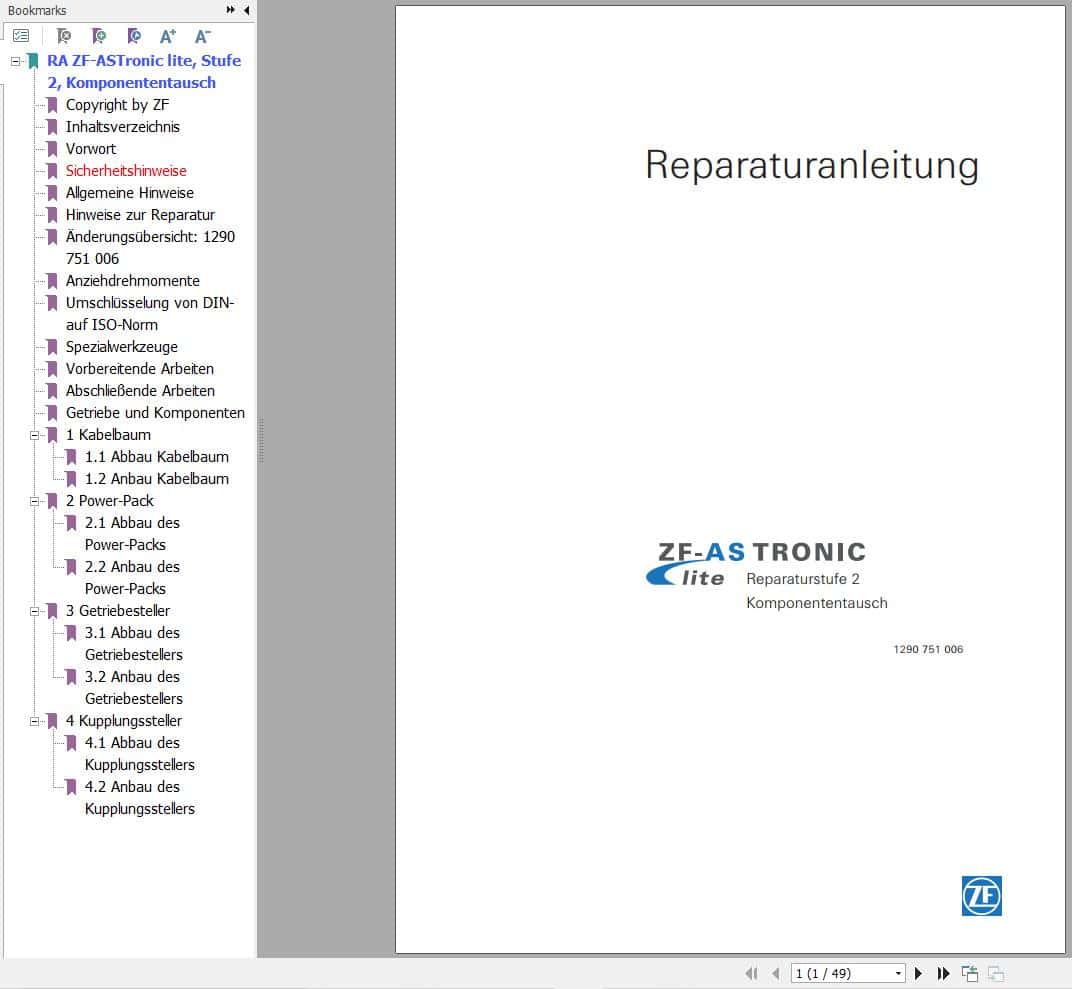
Task: Open the red Sicherheitshinweise bookmark
Action: tap(126, 170)
